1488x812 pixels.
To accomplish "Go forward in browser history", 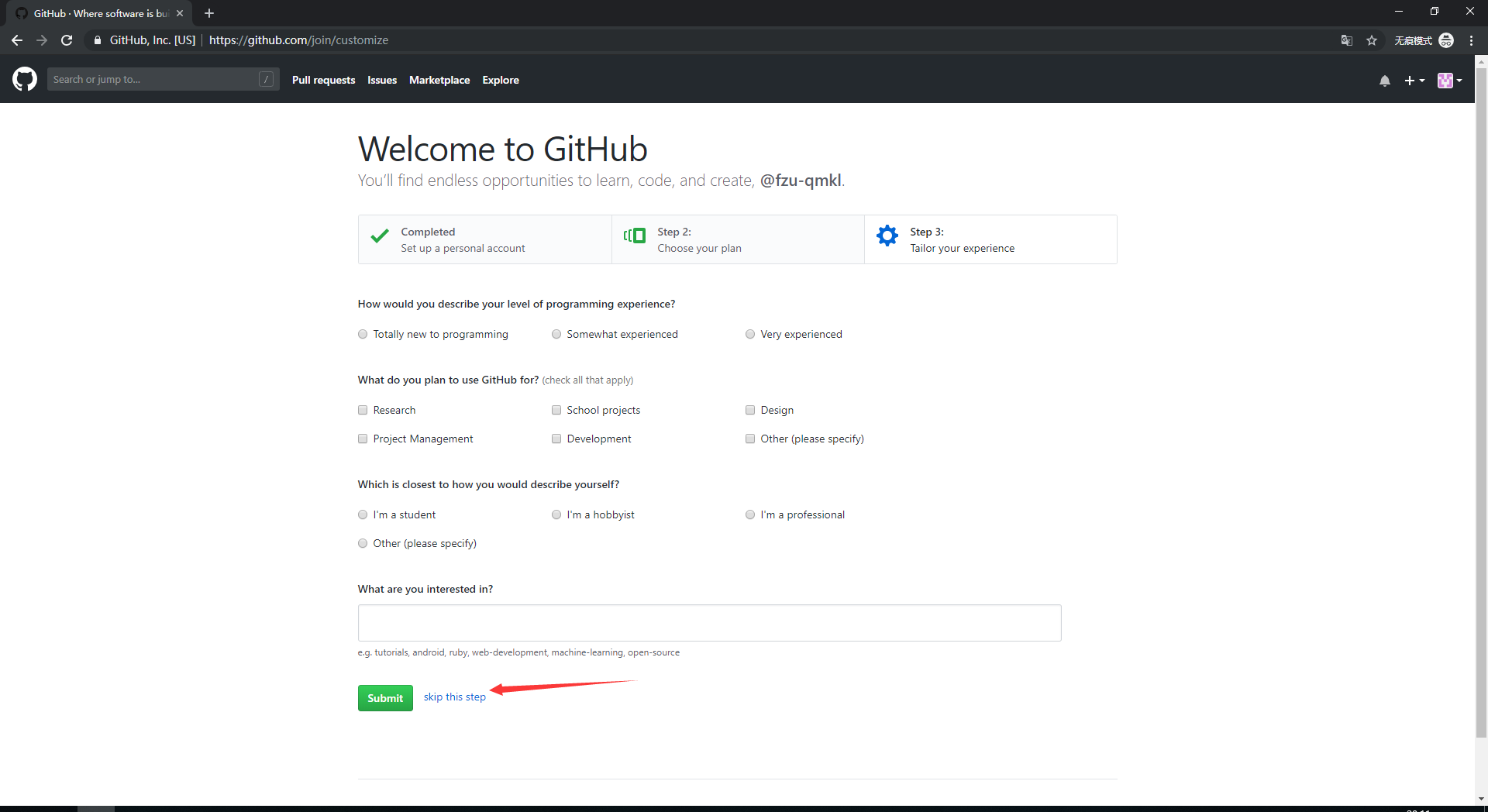I will (42, 40).
